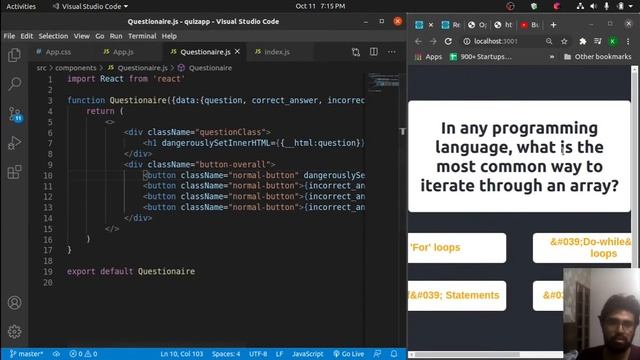Open browser extensions puzzle icon
The image size is (640, 360).
tap(582, 41)
